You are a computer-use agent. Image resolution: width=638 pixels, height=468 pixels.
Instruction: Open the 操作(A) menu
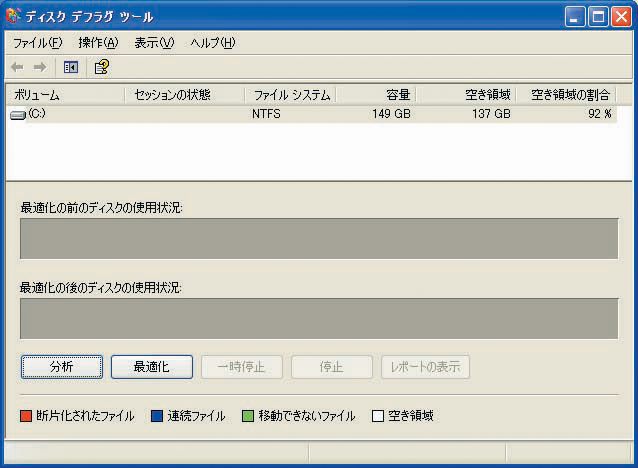(x=98, y=43)
